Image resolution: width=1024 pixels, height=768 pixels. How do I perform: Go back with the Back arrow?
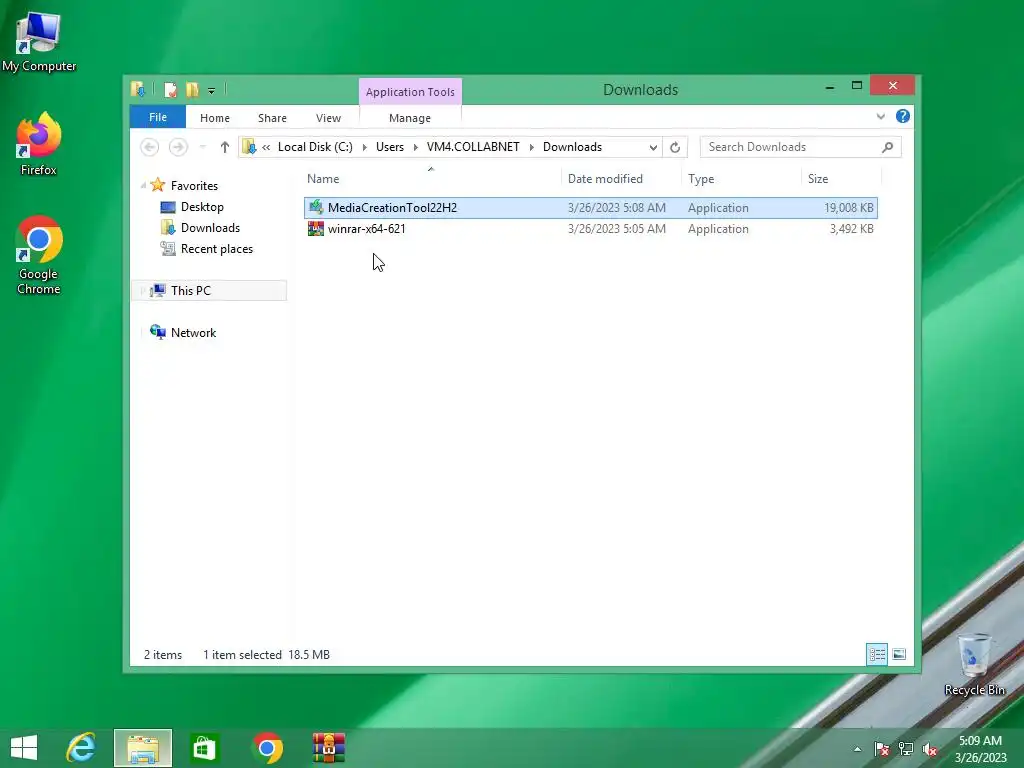click(x=150, y=147)
